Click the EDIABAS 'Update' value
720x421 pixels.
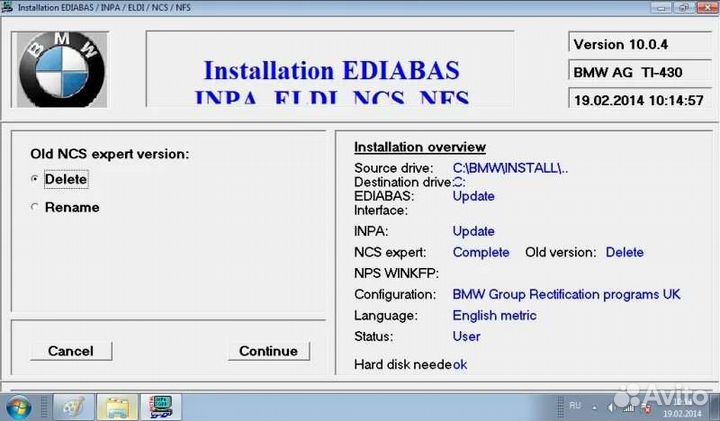coord(473,196)
